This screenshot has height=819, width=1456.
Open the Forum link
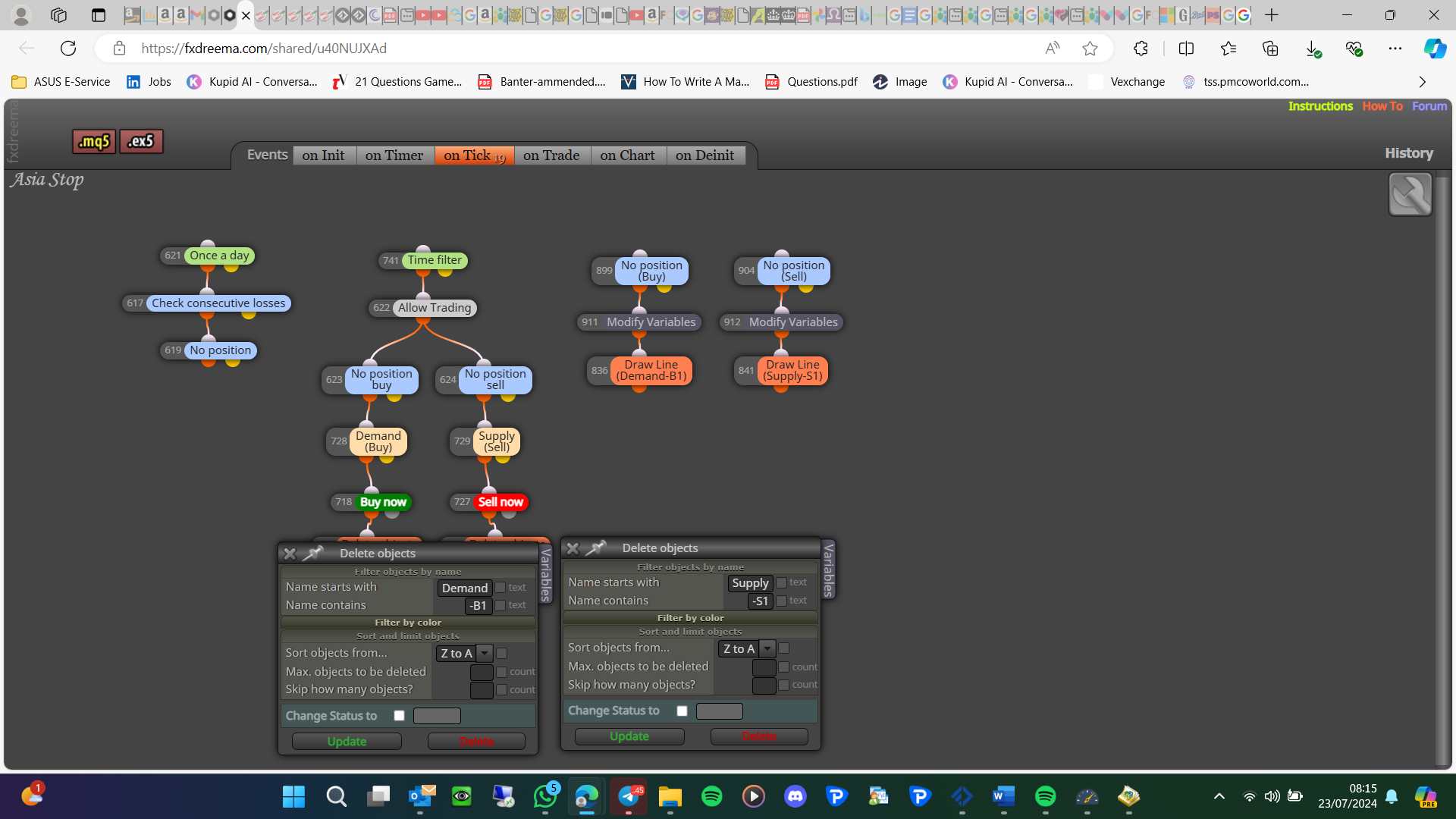(x=1429, y=106)
